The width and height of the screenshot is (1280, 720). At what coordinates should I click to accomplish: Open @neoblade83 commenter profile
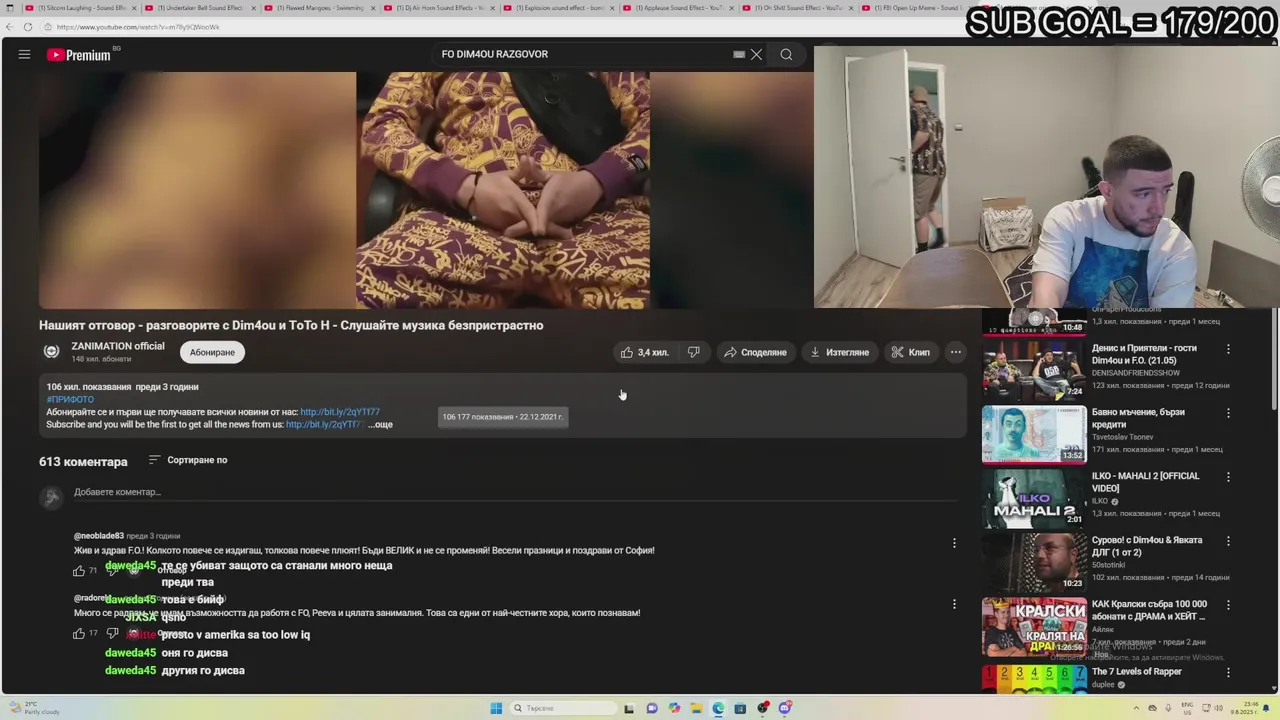(98, 536)
